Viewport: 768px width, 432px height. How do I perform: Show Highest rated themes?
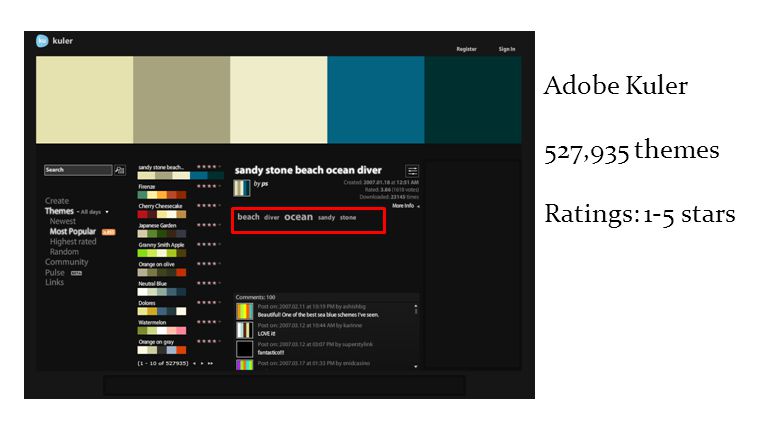[73, 242]
